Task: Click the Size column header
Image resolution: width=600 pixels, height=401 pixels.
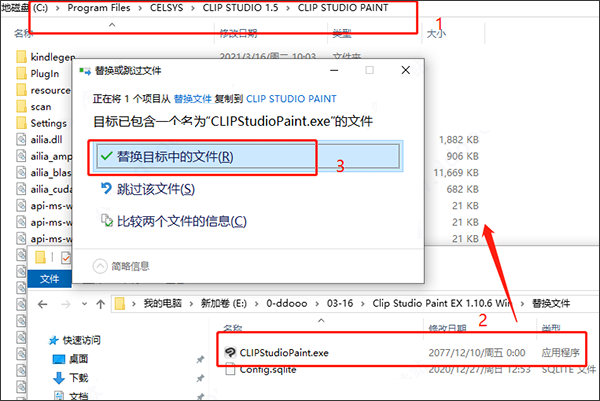Action: (x=436, y=34)
